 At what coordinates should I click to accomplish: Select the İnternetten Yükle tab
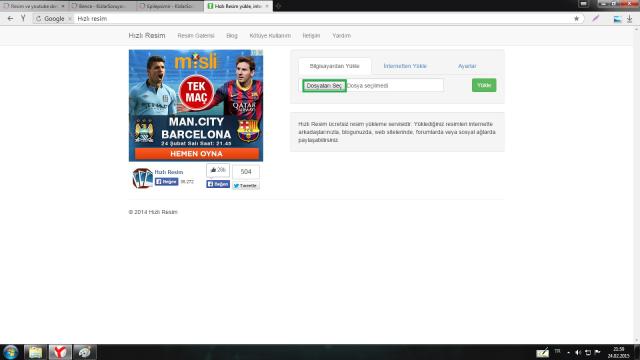tap(405, 66)
